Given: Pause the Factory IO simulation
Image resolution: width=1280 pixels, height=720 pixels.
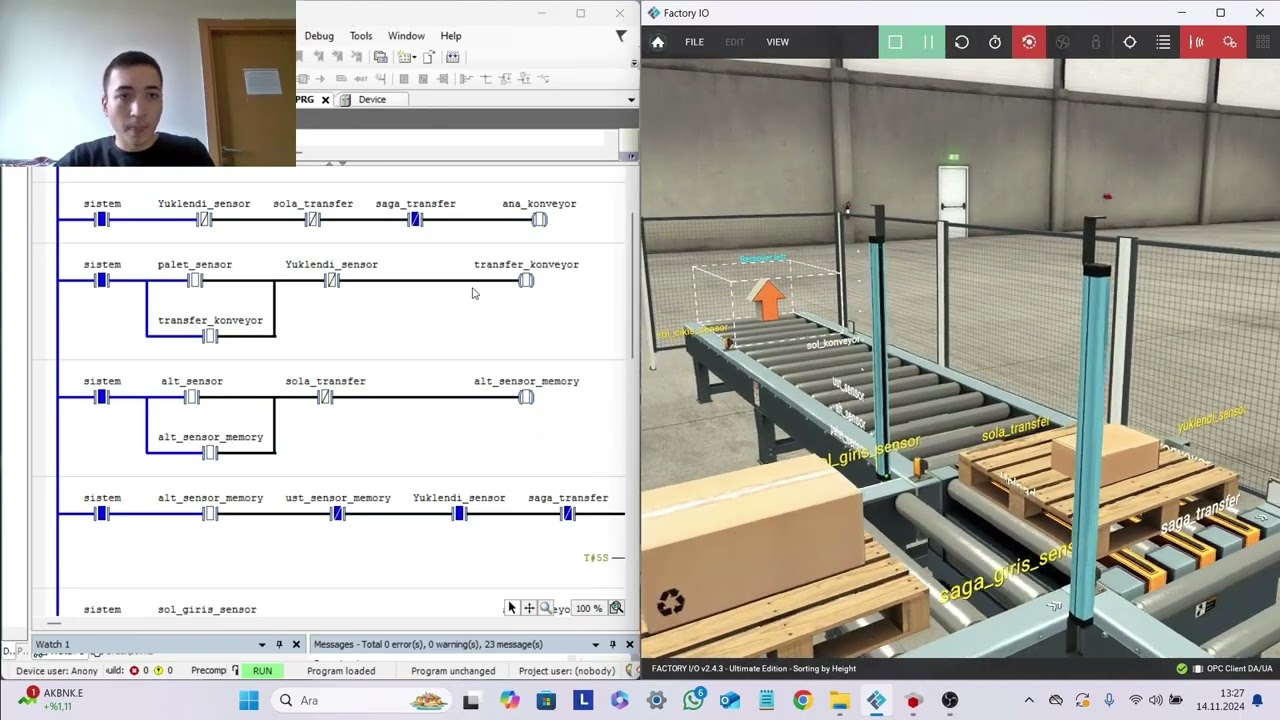Looking at the screenshot, I should (x=928, y=42).
